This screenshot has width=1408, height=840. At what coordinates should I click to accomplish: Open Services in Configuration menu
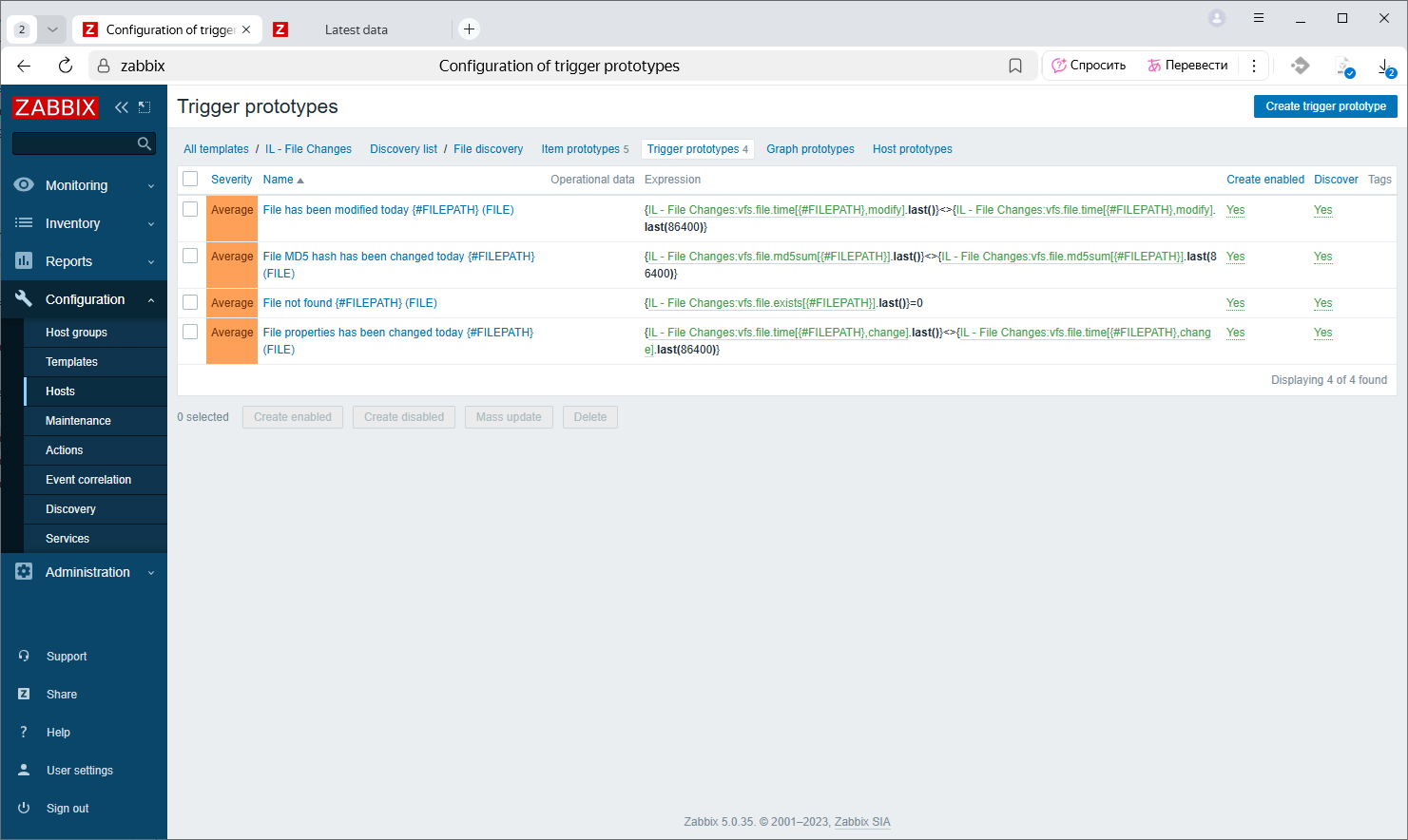pos(68,539)
